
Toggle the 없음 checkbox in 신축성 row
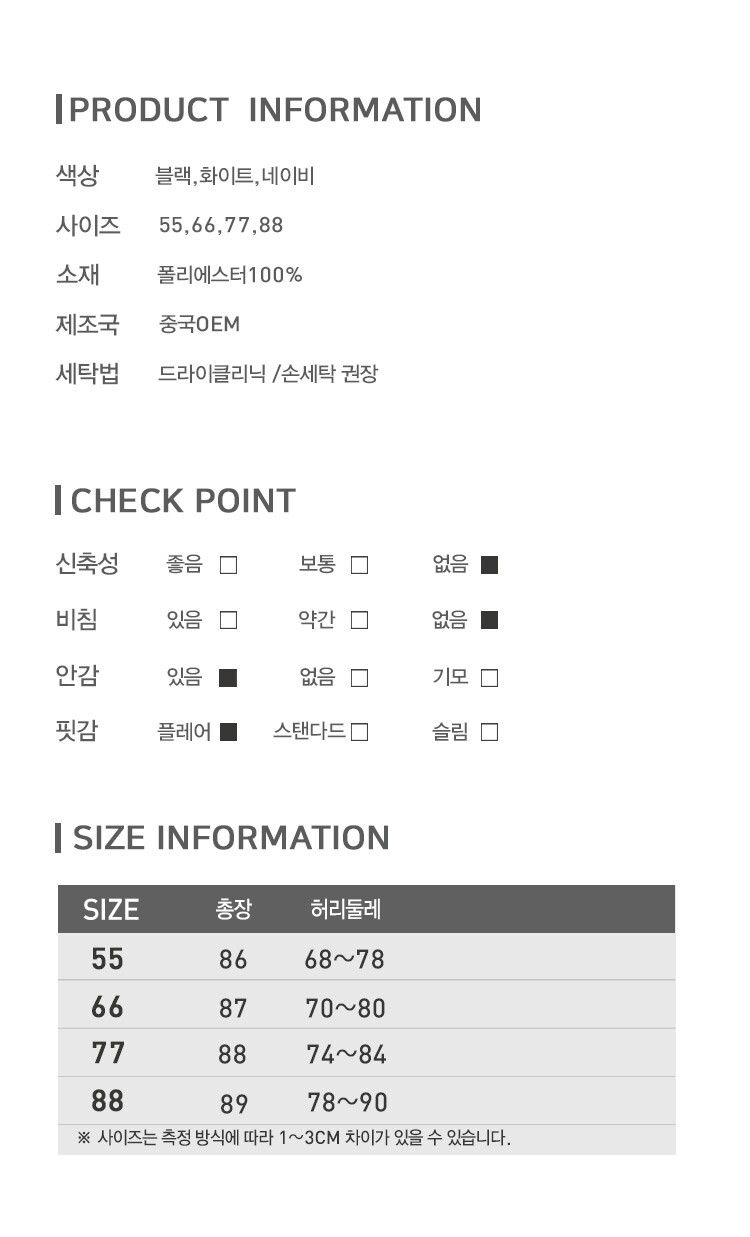tap(489, 565)
